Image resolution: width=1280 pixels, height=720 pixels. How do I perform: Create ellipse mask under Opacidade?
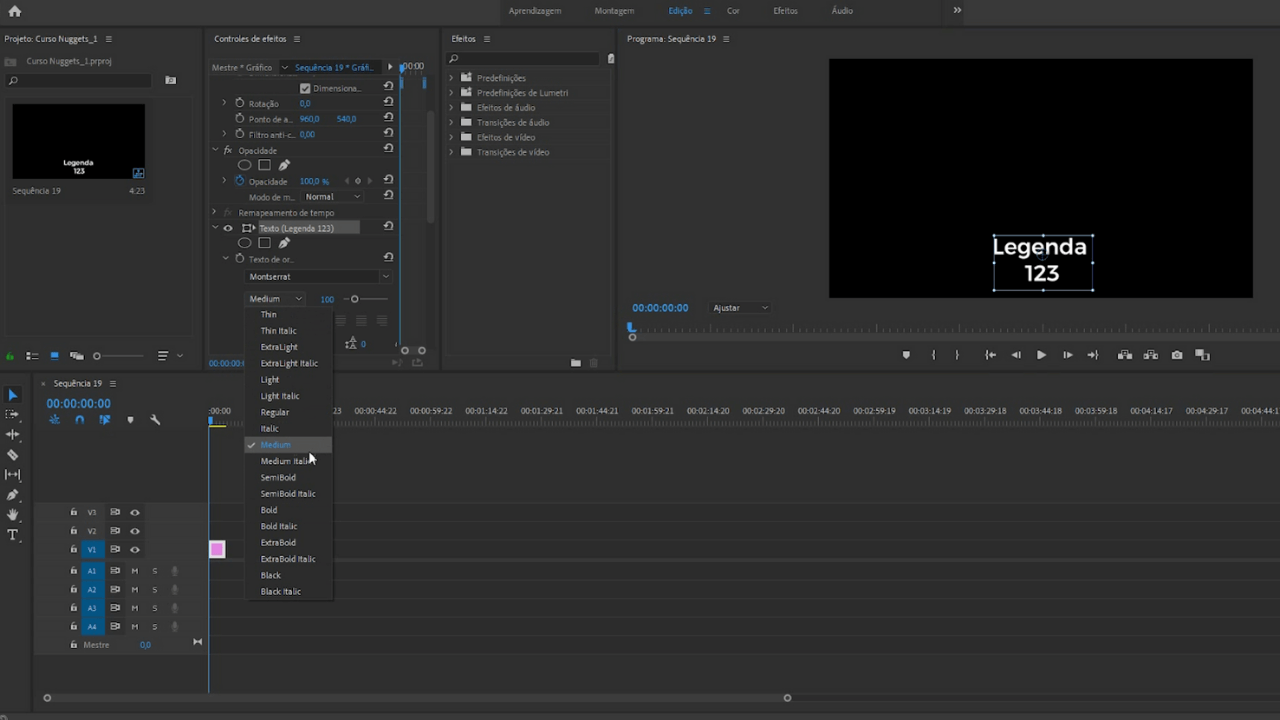pyautogui.click(x=244, y=165)
